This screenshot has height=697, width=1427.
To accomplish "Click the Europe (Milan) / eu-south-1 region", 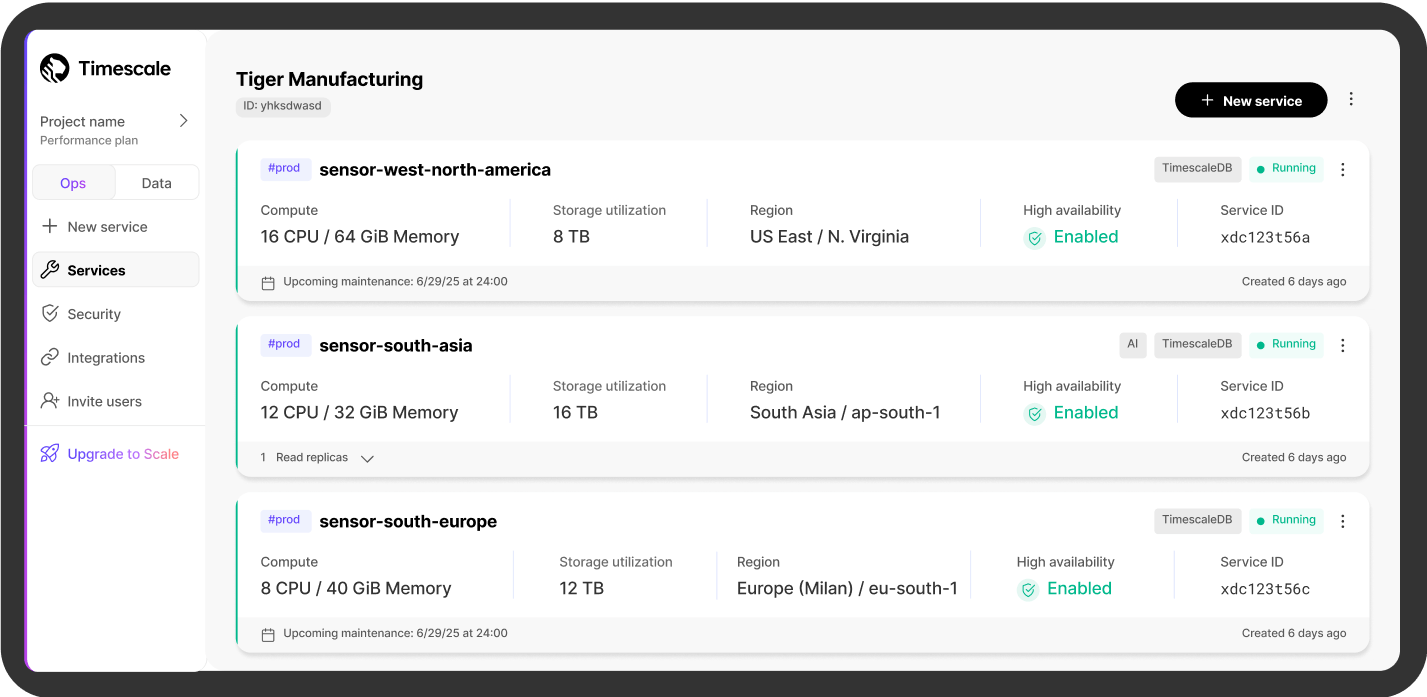I will 847,589.
